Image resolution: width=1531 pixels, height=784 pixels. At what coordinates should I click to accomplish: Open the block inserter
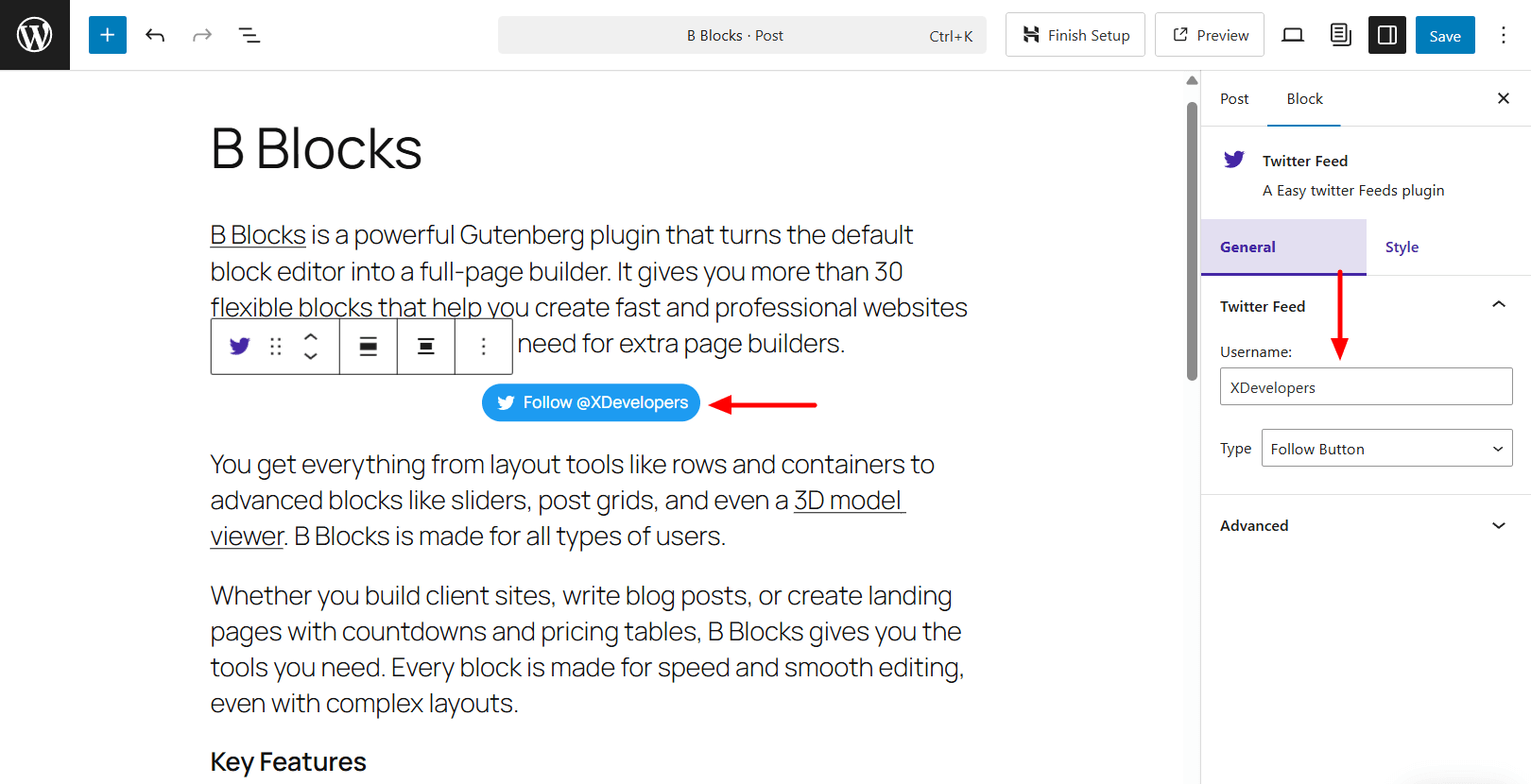(107, 34)
